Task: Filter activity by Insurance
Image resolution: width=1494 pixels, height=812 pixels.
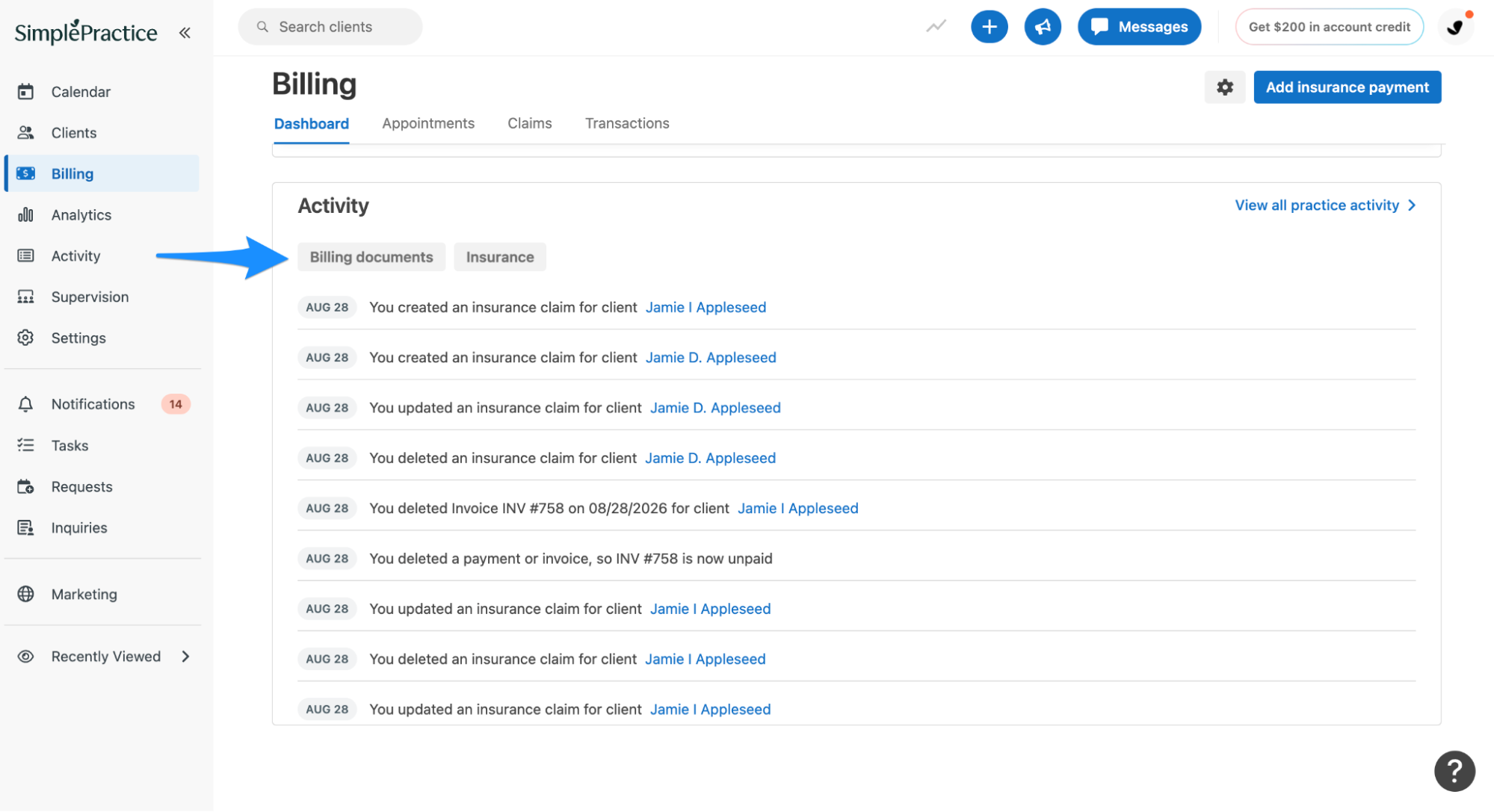Action: [x=499, y=257]
